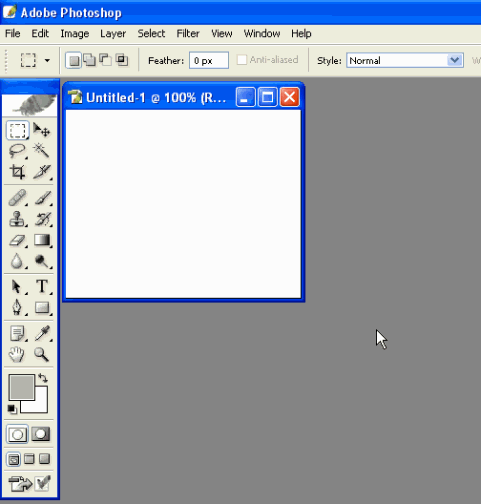Choose the Crop tool
Image resolution: width=481 pixels, height=504 pixels.
[x=17, y=172]
